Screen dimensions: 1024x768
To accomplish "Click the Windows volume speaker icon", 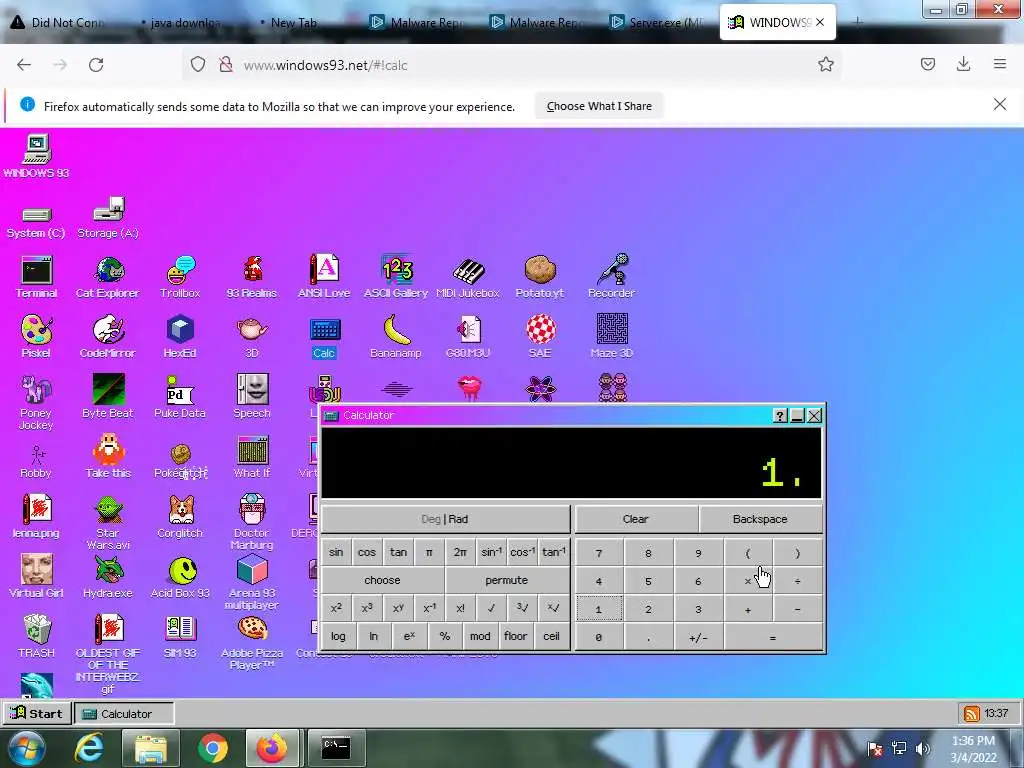I will (x=923, y=748).
